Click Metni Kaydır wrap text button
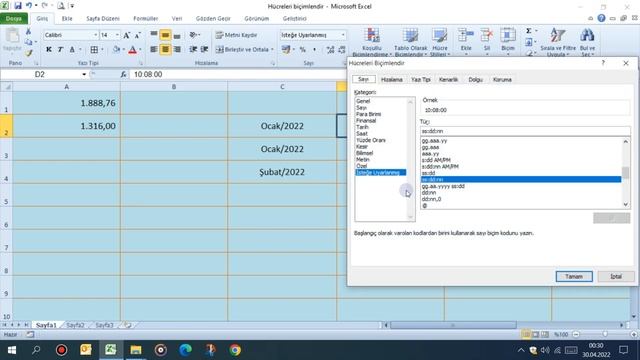The height and width of the screenshot is (360, 640). [x=236, y=35]
